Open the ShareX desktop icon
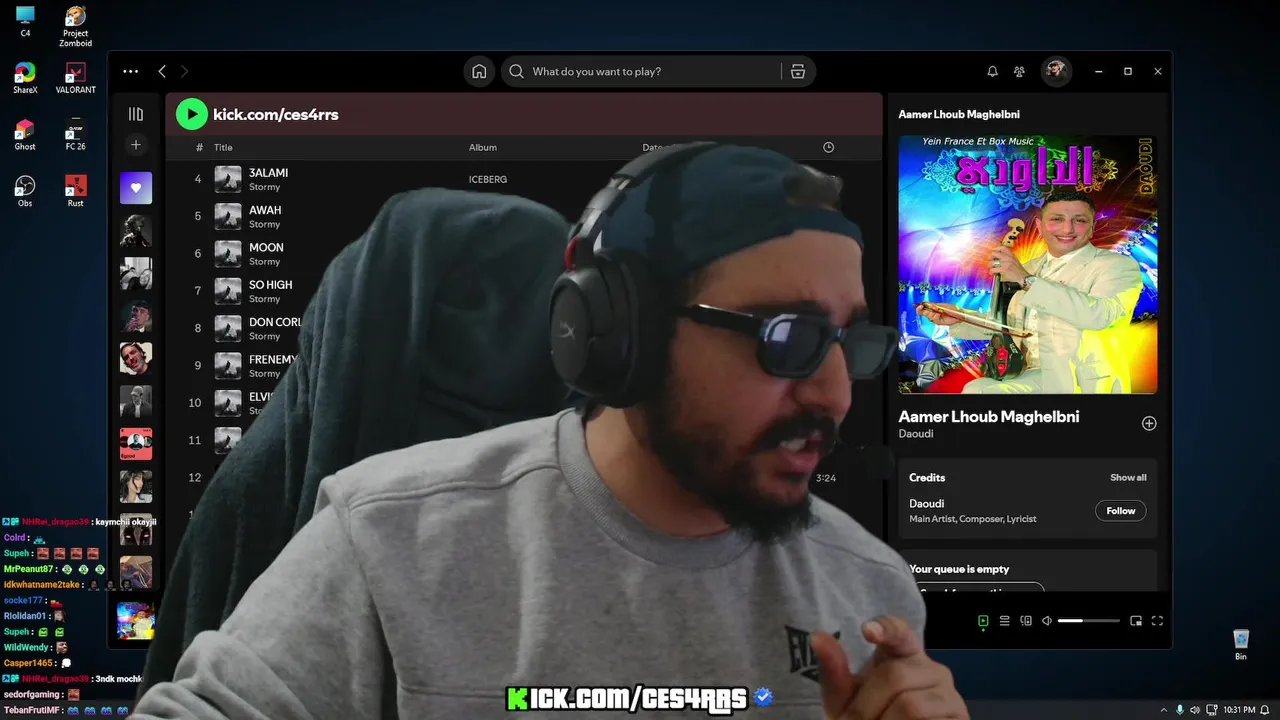The width and height of the screenshot is (1280, 720). (x=25, y=79)
